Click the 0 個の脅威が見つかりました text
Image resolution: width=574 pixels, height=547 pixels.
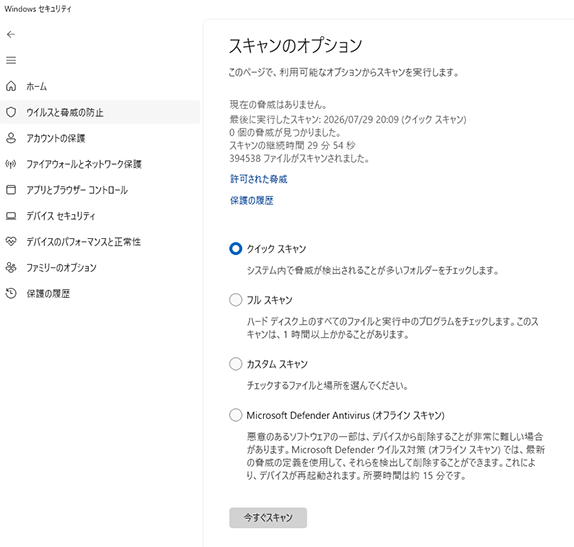[285, 132]
